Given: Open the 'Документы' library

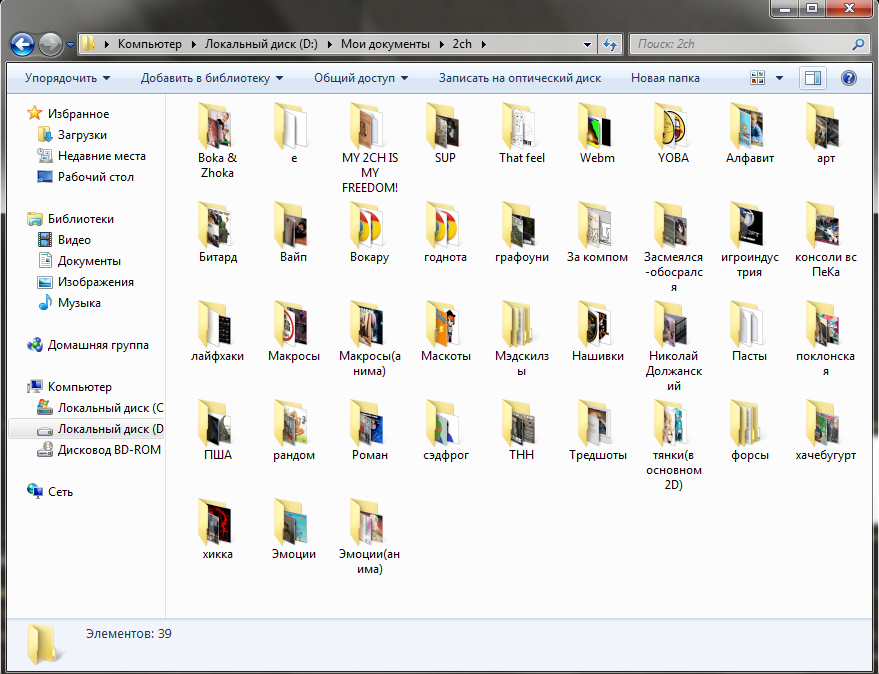Looking at the screenshot, I should coord(79,261).
